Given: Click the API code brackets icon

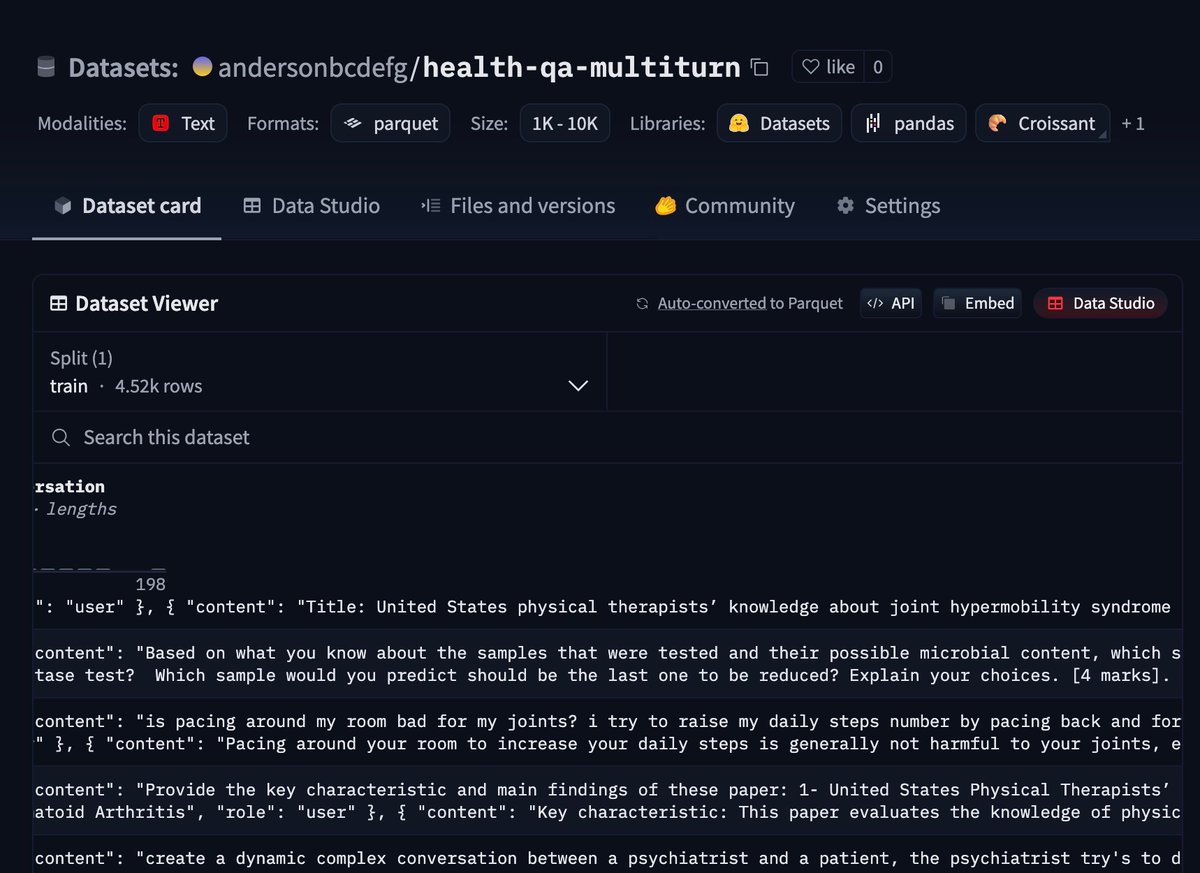Looking at the screenshot, I should pyautogui.click(x=875, y=303).
